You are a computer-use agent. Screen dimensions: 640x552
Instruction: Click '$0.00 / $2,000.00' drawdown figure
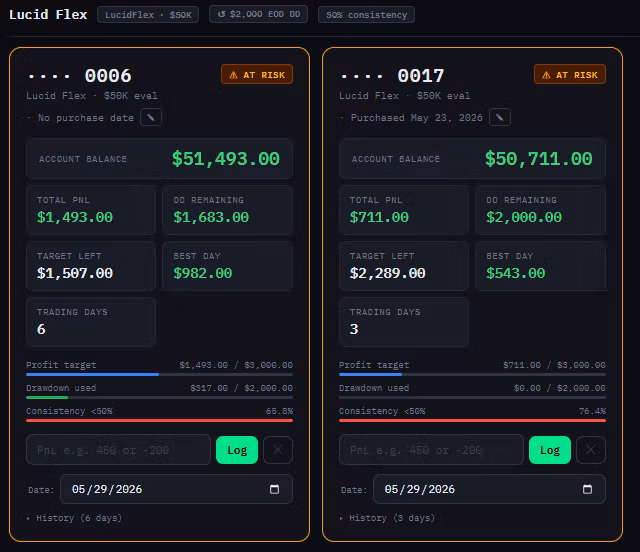point(560,388)
